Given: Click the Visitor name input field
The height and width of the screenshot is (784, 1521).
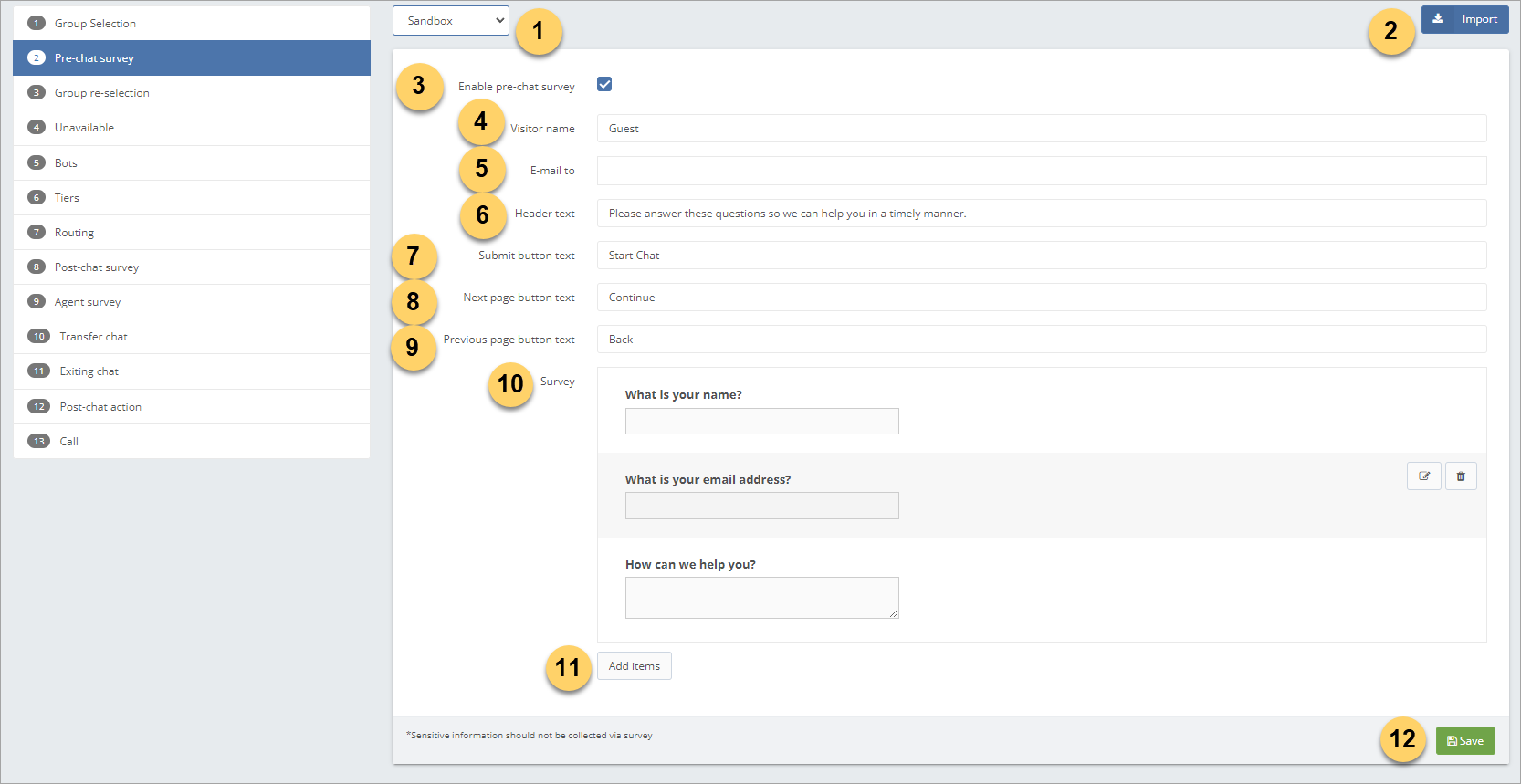Looking at the screenshot, I should [x=1041, y=129].
